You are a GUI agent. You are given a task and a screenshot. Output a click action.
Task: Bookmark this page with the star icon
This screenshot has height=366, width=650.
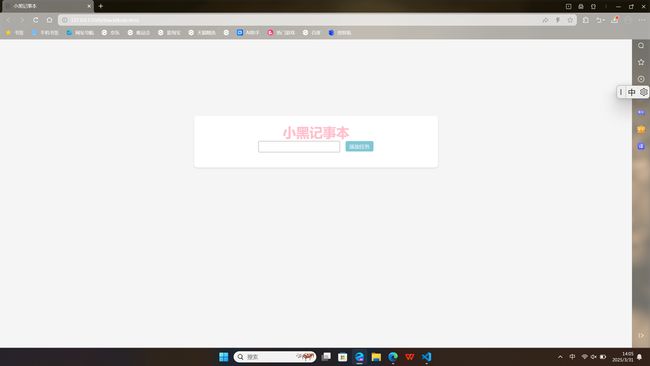[x=570, y=20]
